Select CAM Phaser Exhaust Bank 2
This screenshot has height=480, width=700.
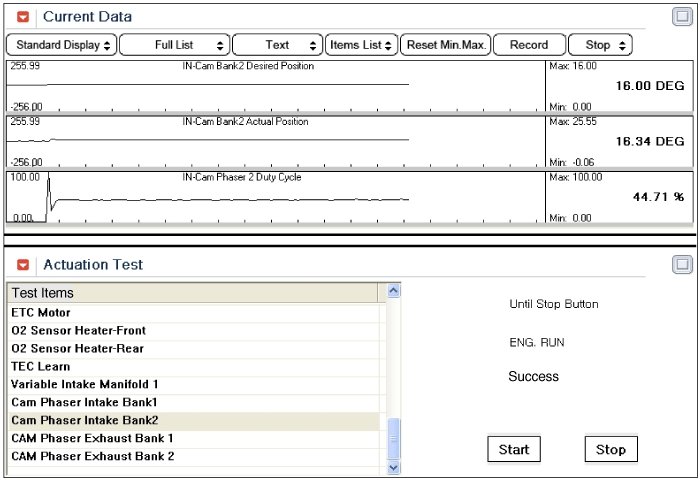click(x=92, y=456)
